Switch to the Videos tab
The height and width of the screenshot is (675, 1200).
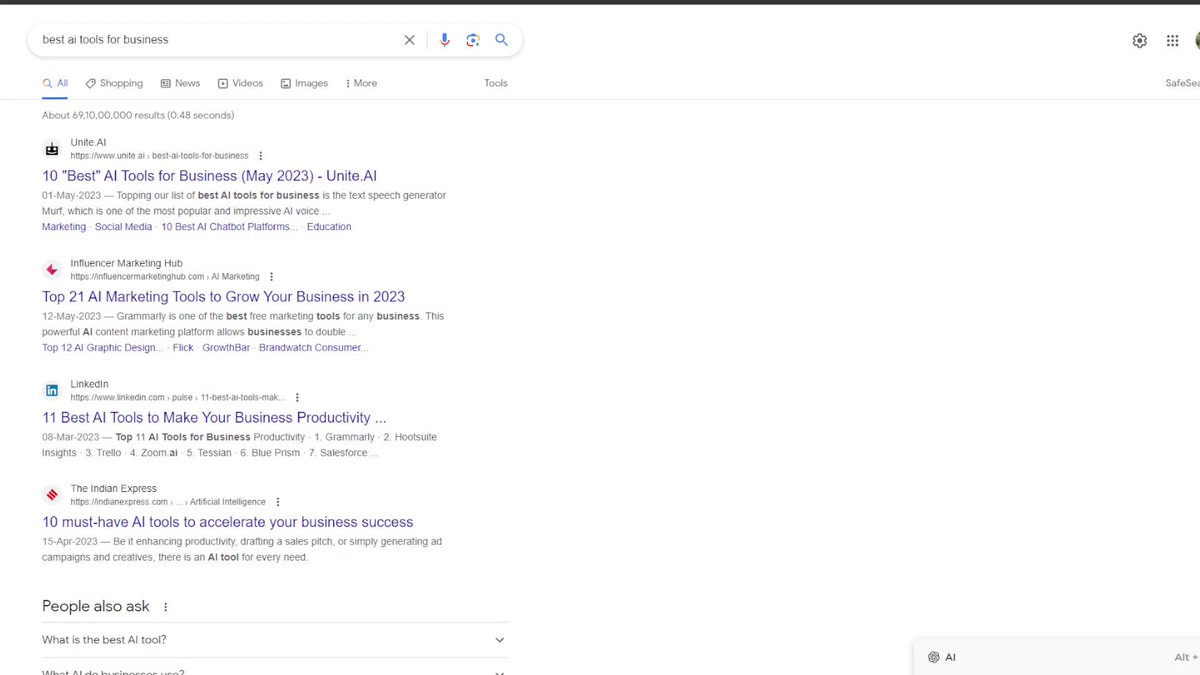[240, 83]
